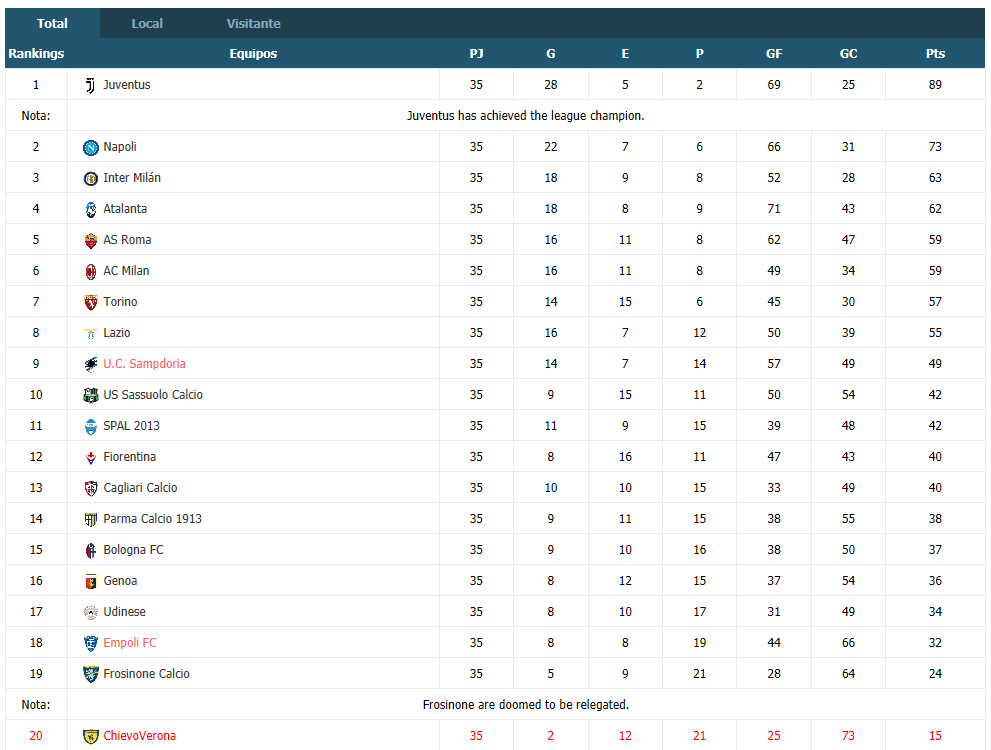Click the Napoli club crest icon

pos(91,147)
